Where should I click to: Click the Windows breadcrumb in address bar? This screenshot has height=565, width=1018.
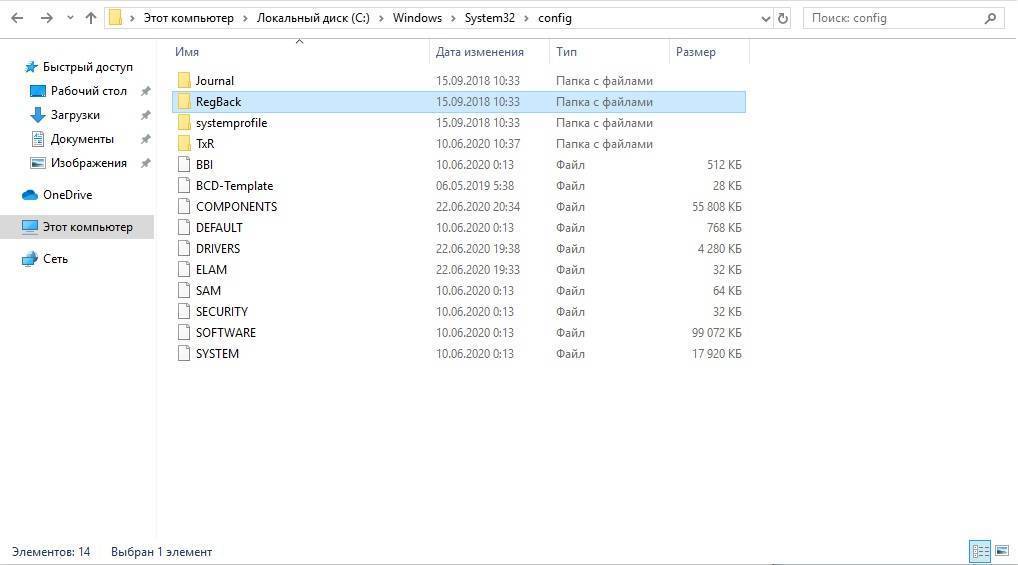coord(417,18)
